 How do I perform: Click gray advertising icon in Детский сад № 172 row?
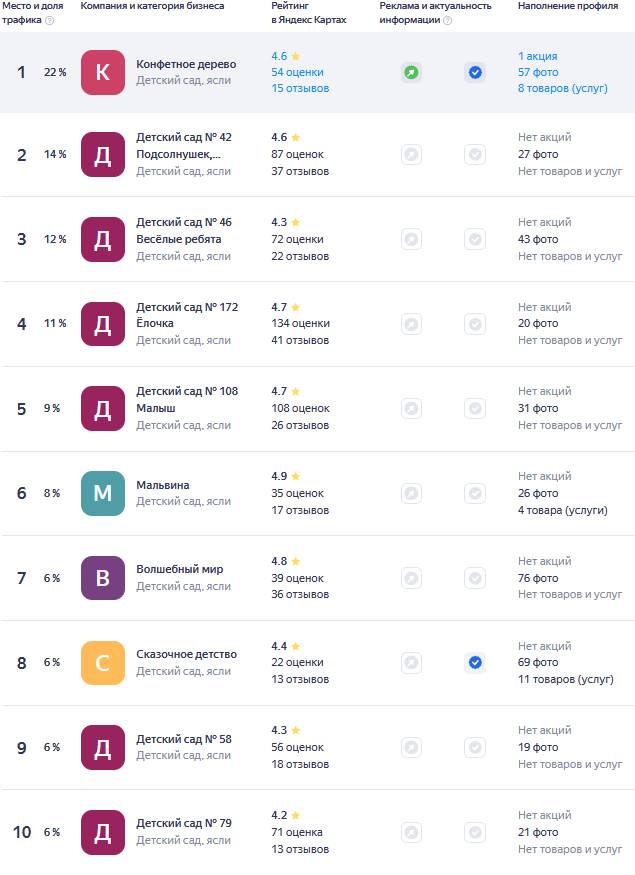[411, 324]
